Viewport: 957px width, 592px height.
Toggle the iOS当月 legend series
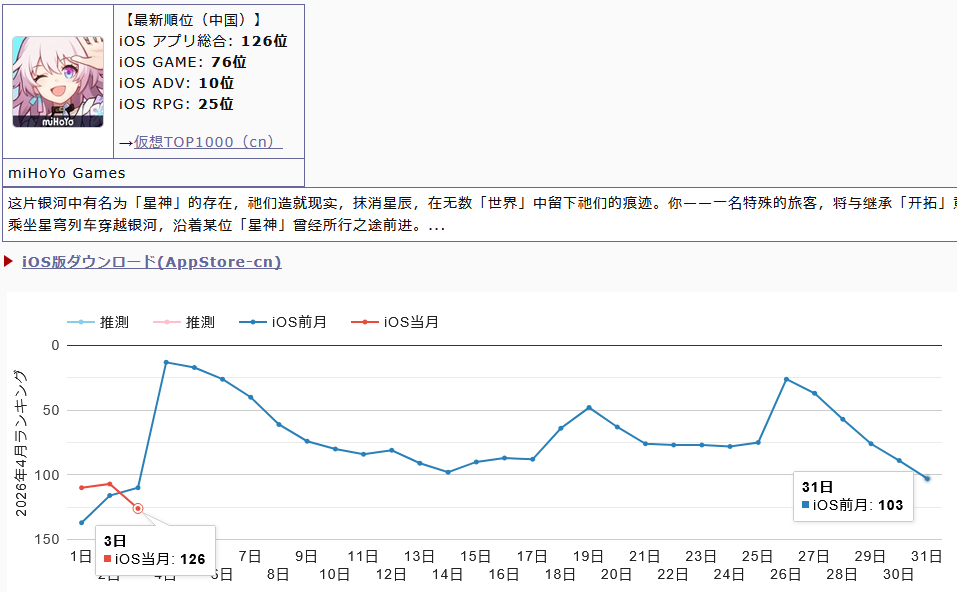click(395, 322)
